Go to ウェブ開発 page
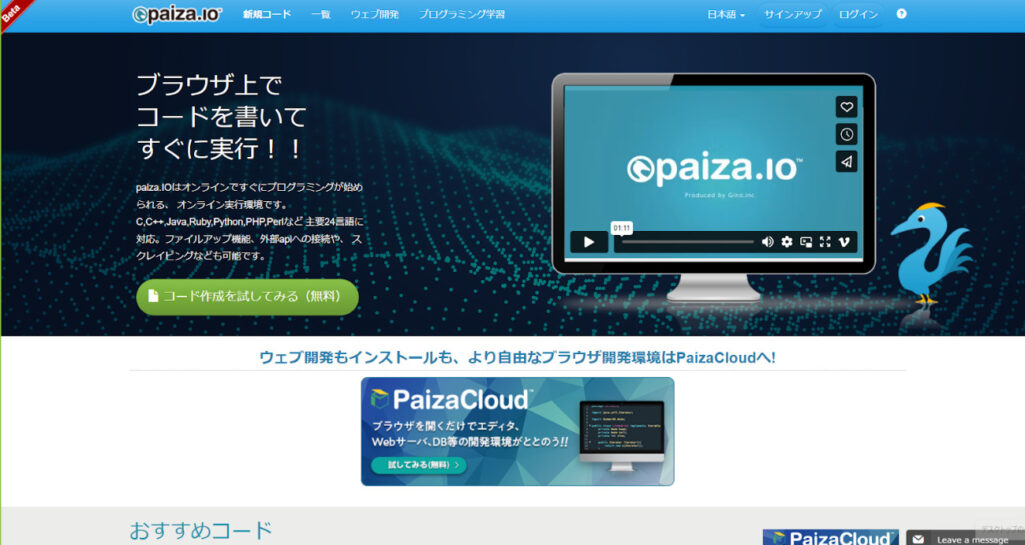Screen dimensions: 1025x545 (375, 14)
